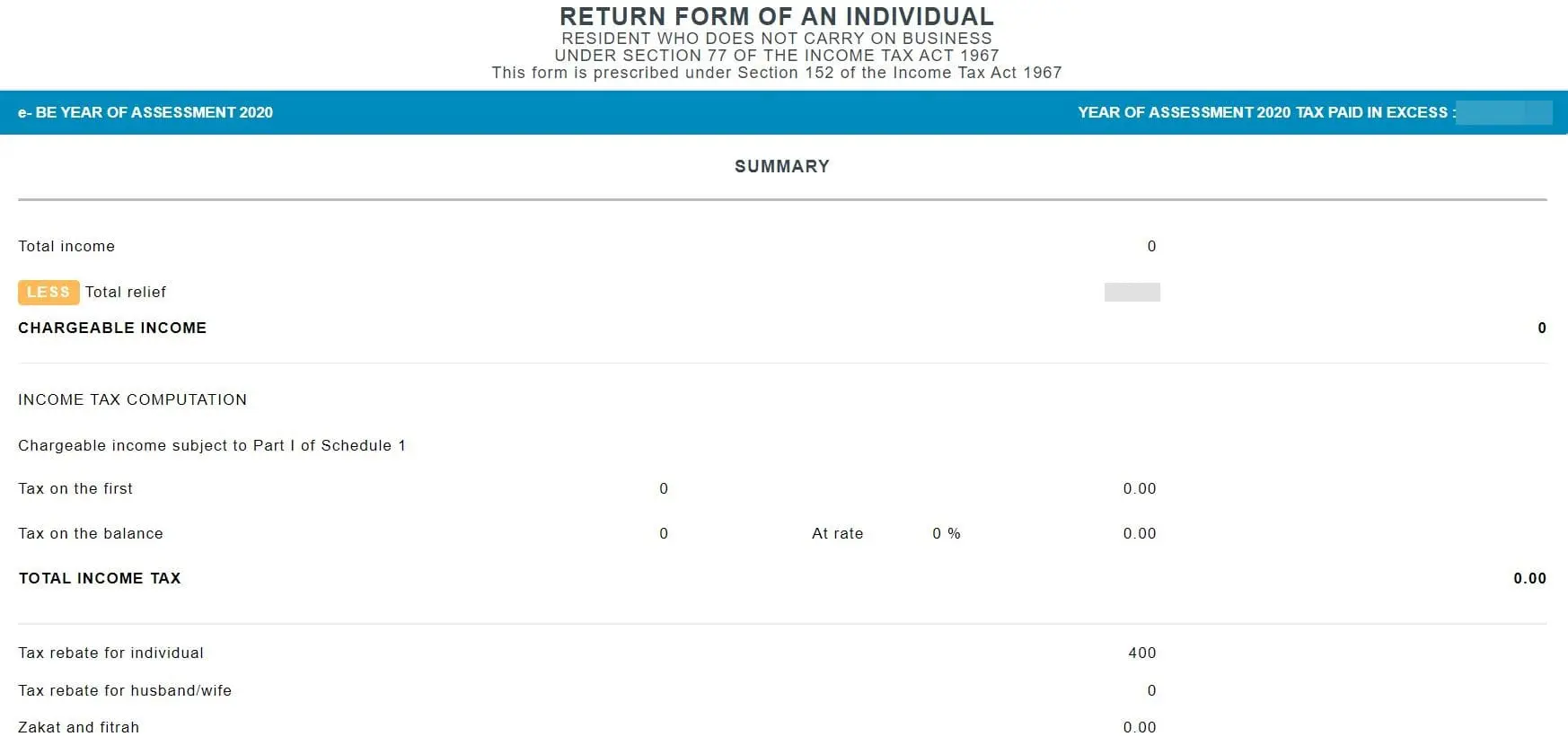
Task: Select the hidden tax paid in excess amount
Action: (1503, 113)
